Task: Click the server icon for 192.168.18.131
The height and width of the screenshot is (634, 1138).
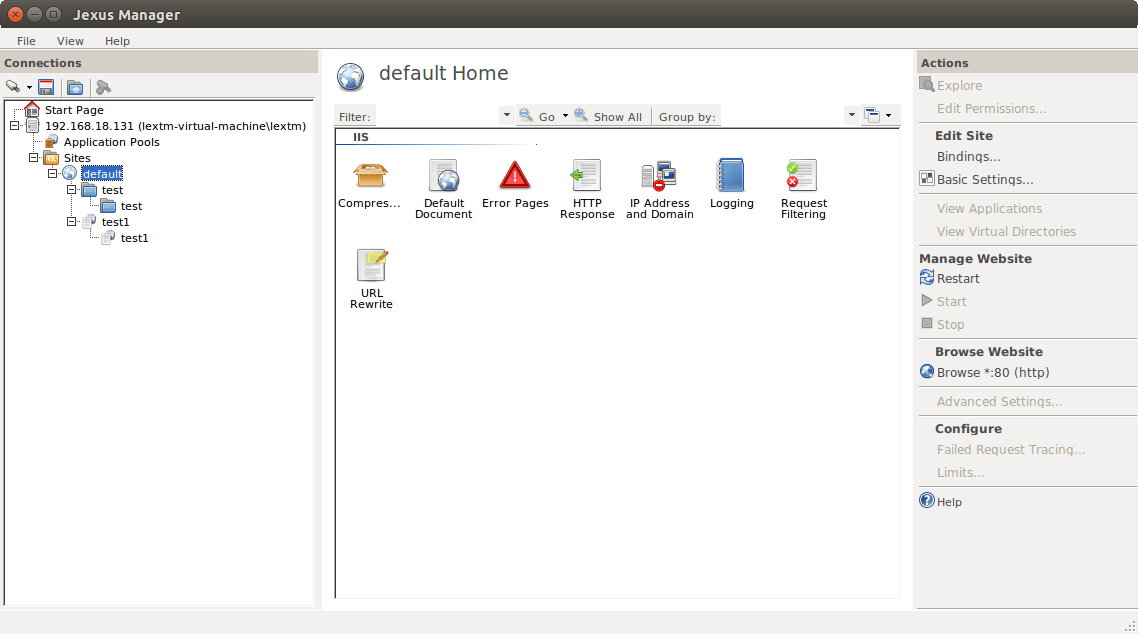Action: [x=33, y=125]
